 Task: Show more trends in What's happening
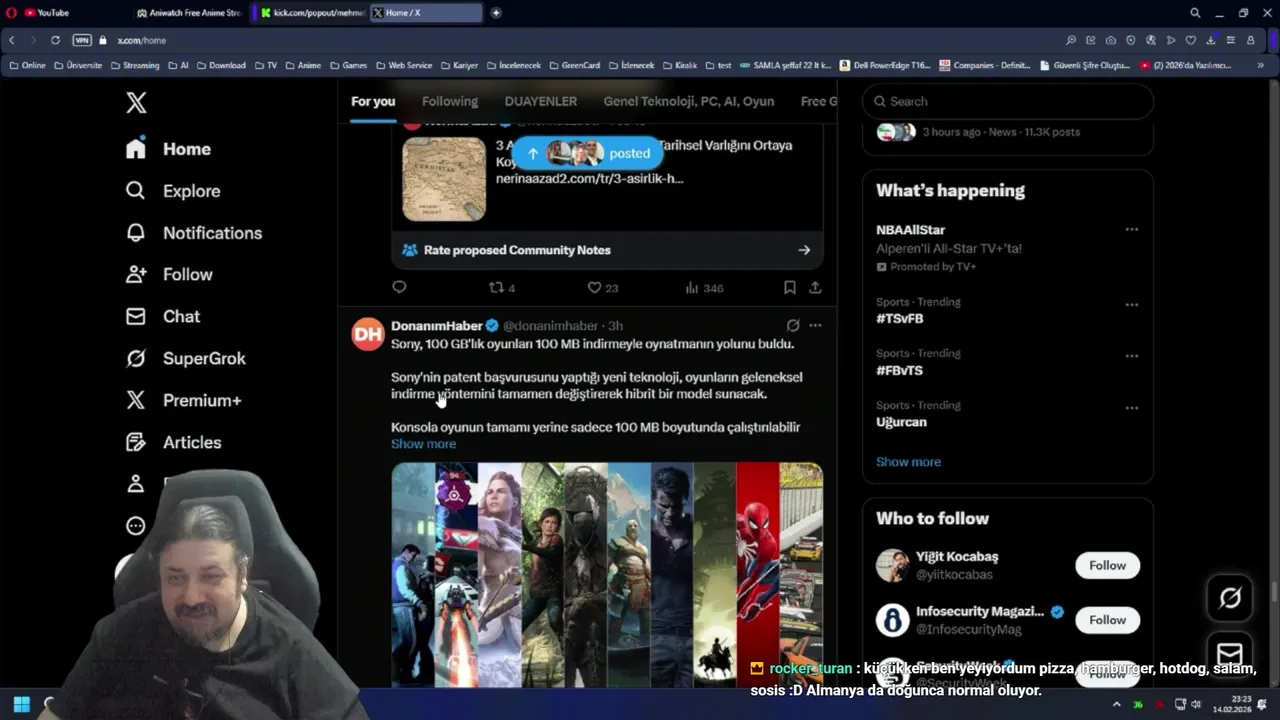tap(908, 462)
